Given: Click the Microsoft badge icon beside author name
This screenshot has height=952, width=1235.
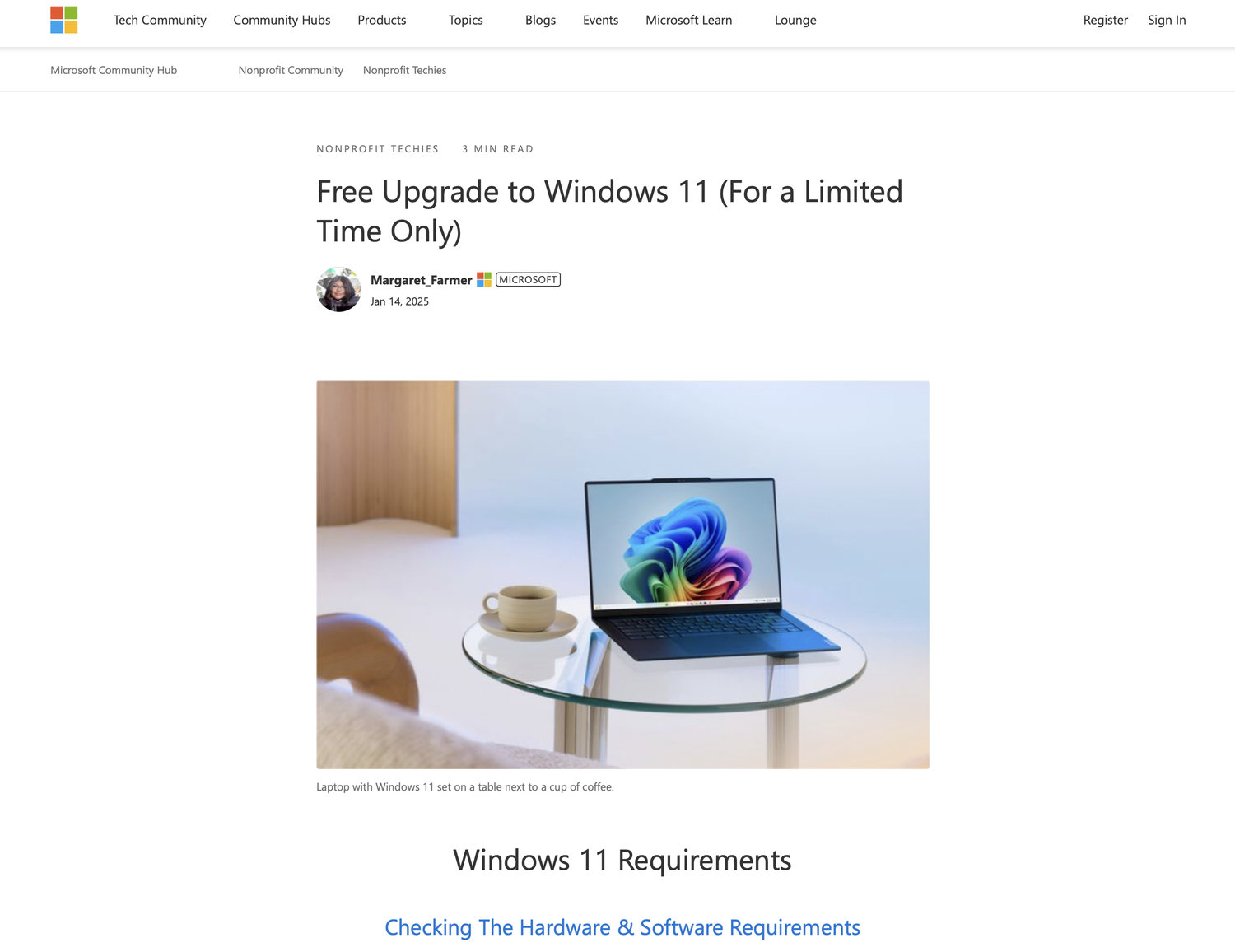Looking at the screenshot, I should click(484, 280).
